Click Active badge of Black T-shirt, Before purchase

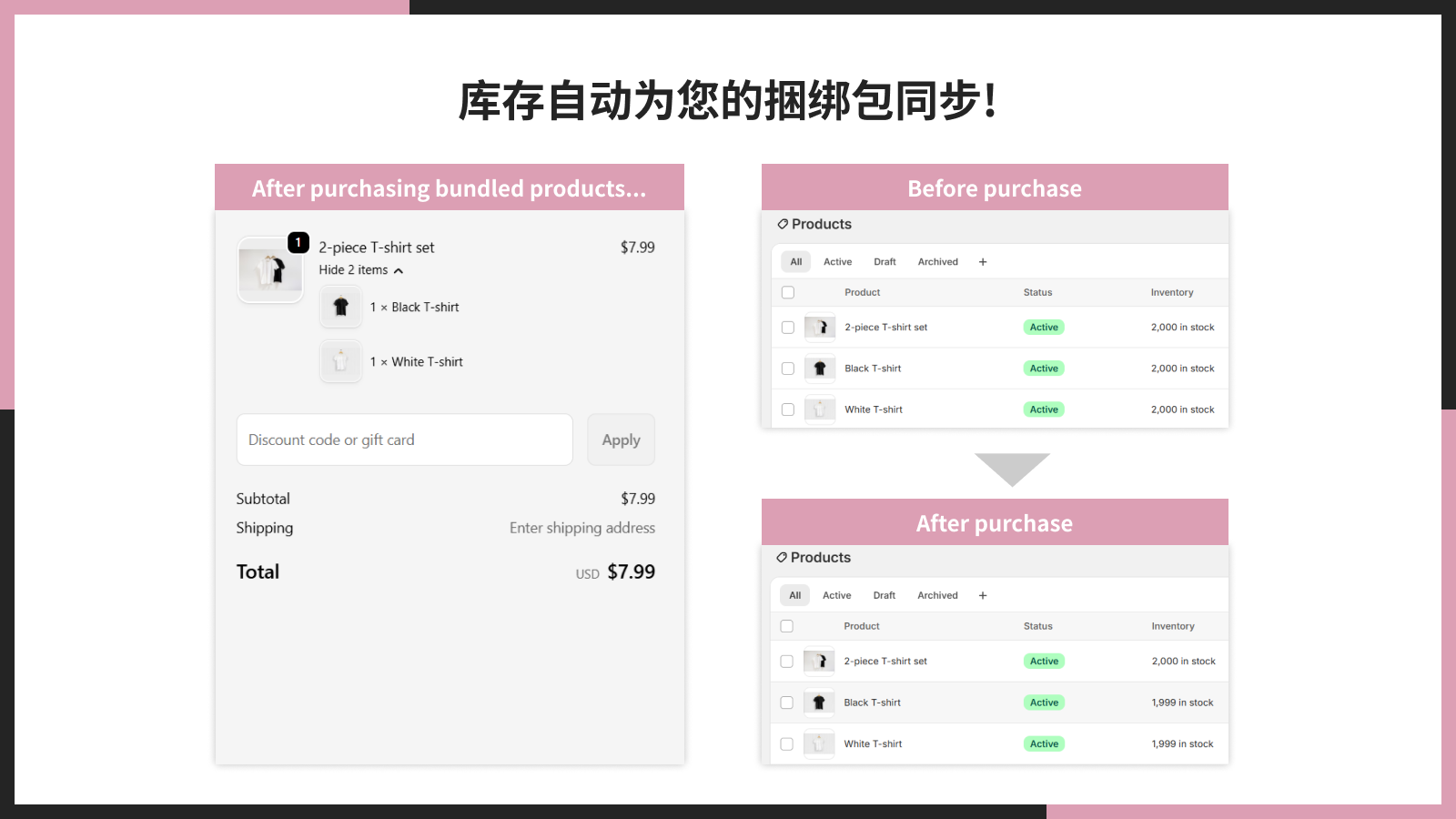[1044, 369]
